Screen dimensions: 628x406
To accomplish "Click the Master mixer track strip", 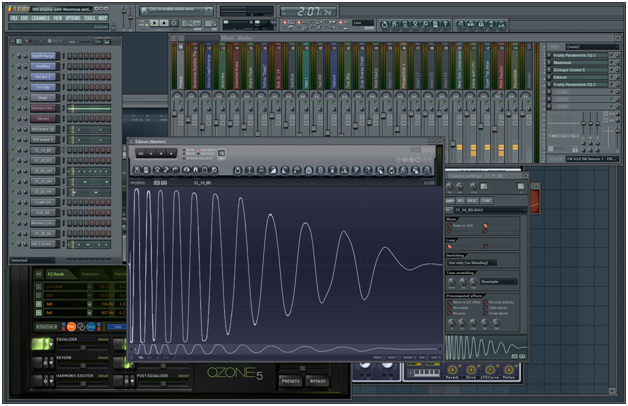I will coord(180,66).
